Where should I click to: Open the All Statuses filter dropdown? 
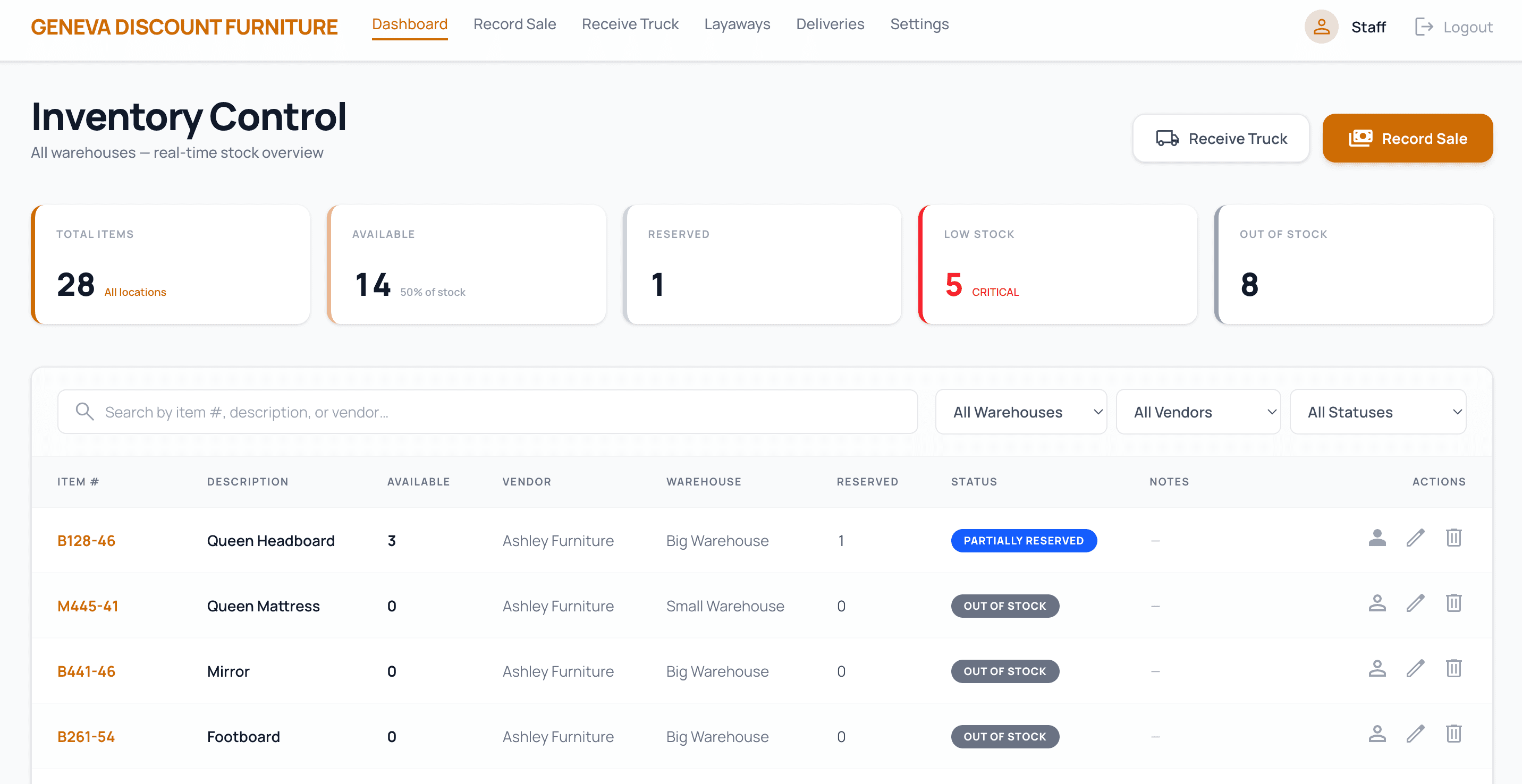(1378, 412)
